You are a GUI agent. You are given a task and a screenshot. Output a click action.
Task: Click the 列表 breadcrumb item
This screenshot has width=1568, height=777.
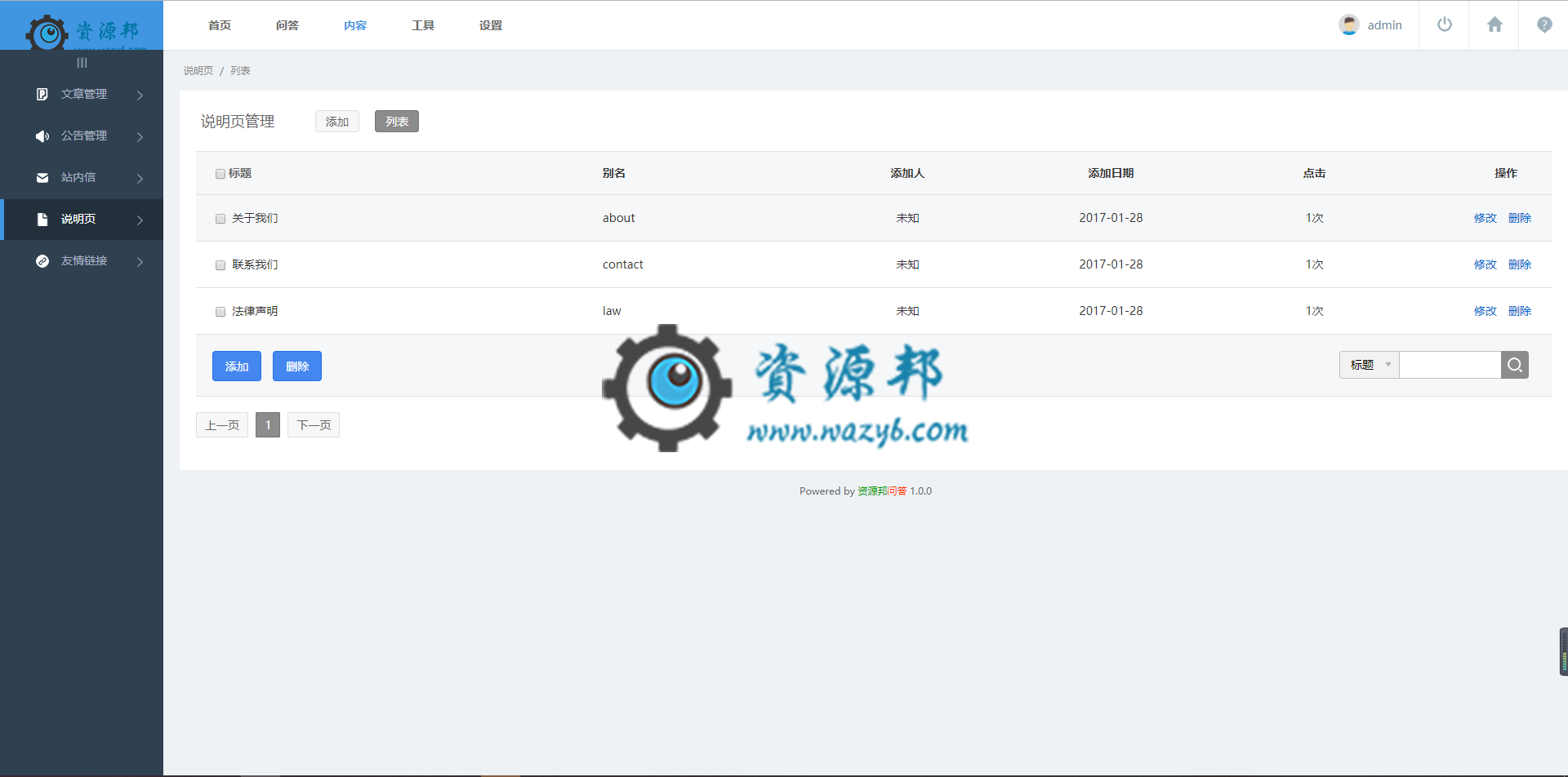pyautogui.click(x=240, y=71)
